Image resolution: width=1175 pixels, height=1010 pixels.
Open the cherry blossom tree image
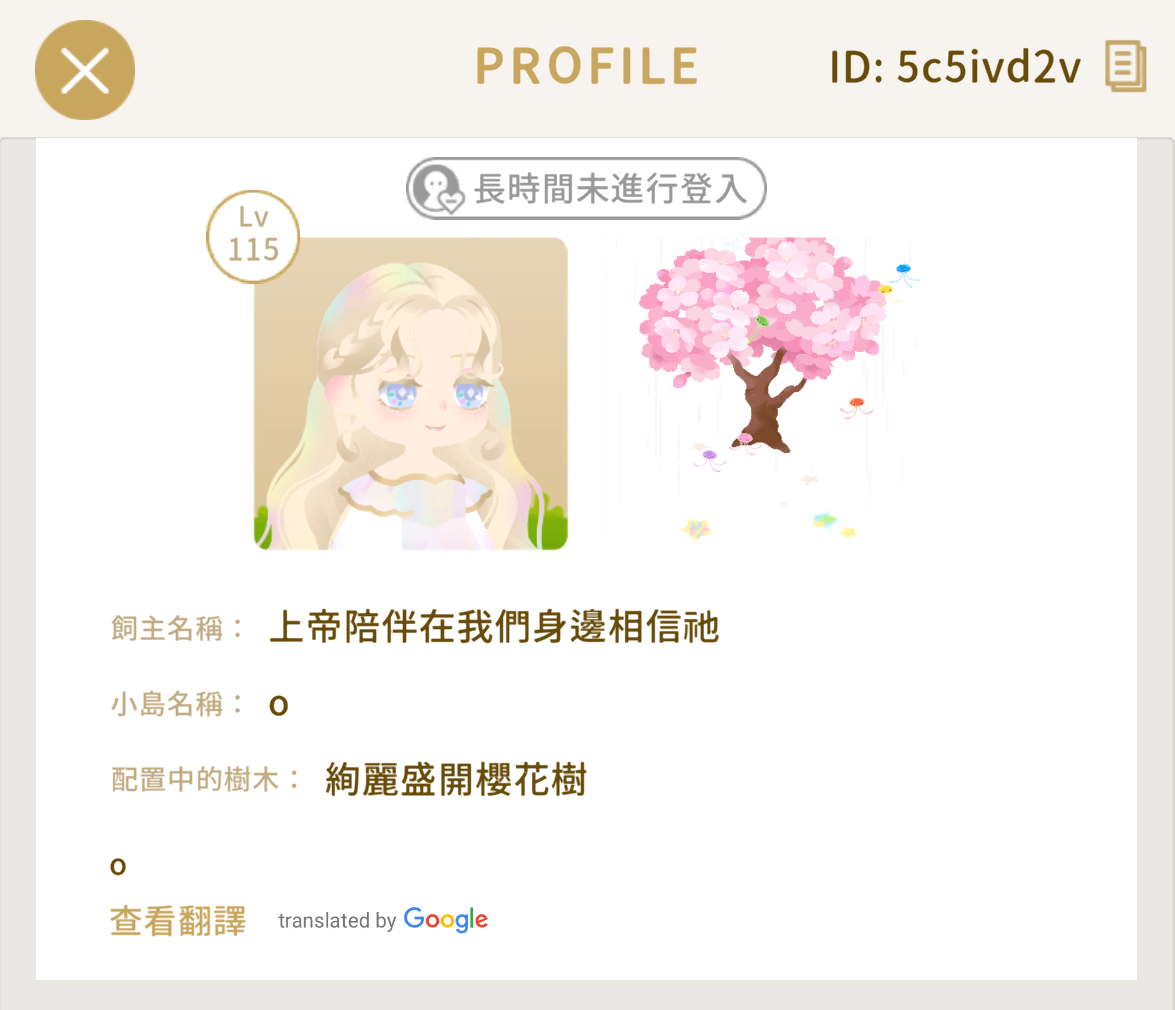764,390
